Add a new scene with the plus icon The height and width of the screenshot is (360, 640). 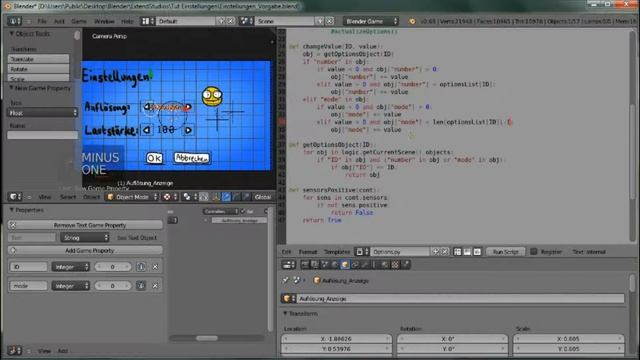pos(320,21)
